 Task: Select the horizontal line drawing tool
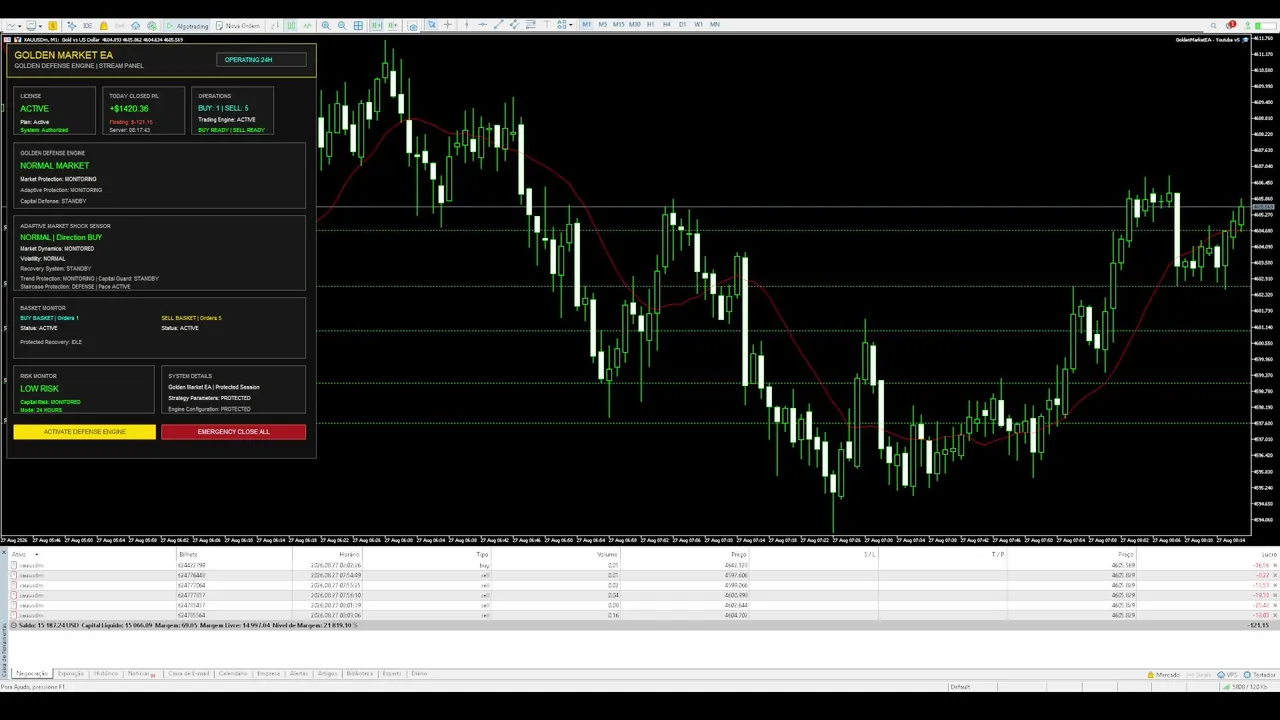coord(482,24)
